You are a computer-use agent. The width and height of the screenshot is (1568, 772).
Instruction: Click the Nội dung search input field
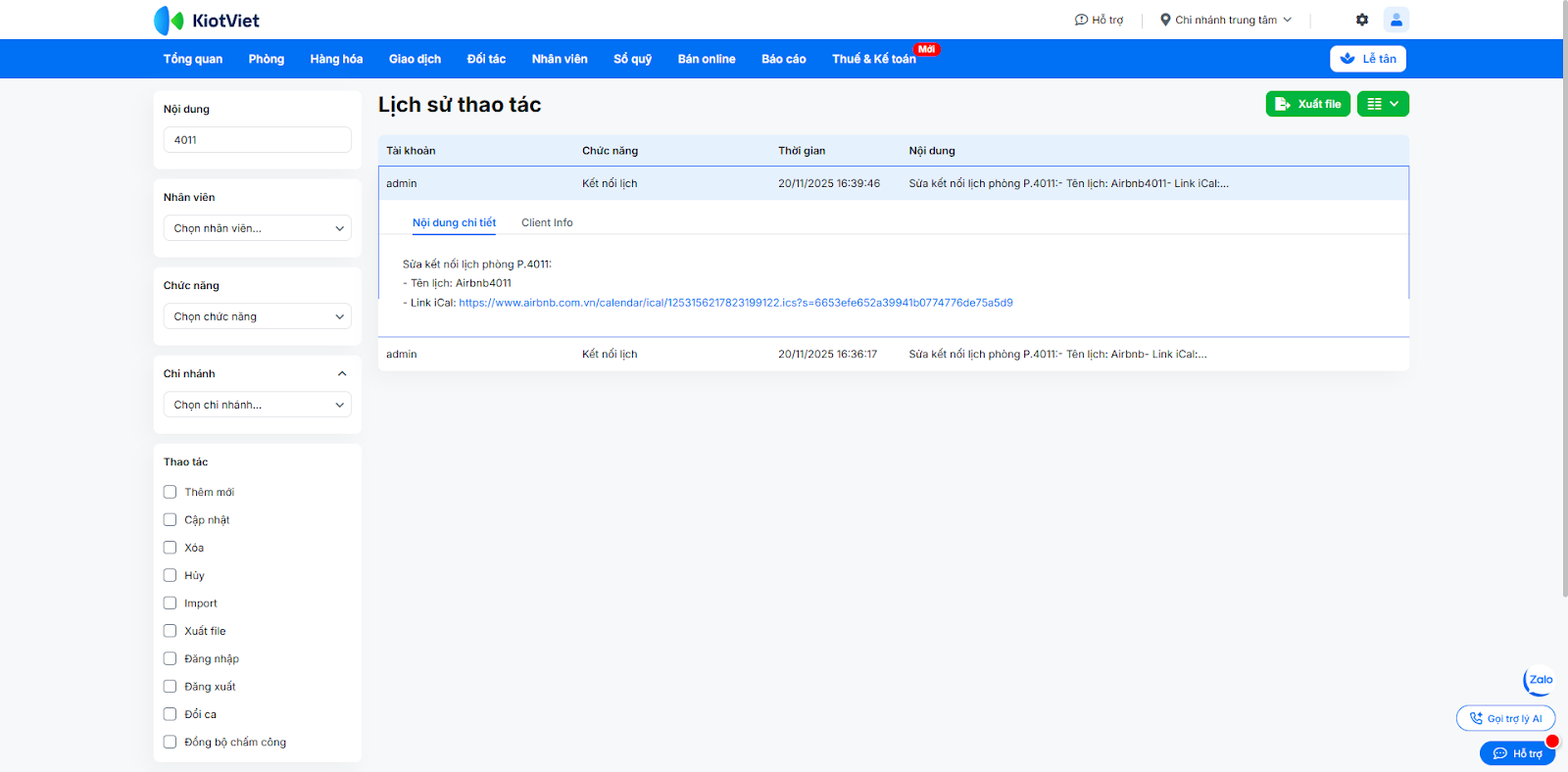pos(257,140)
